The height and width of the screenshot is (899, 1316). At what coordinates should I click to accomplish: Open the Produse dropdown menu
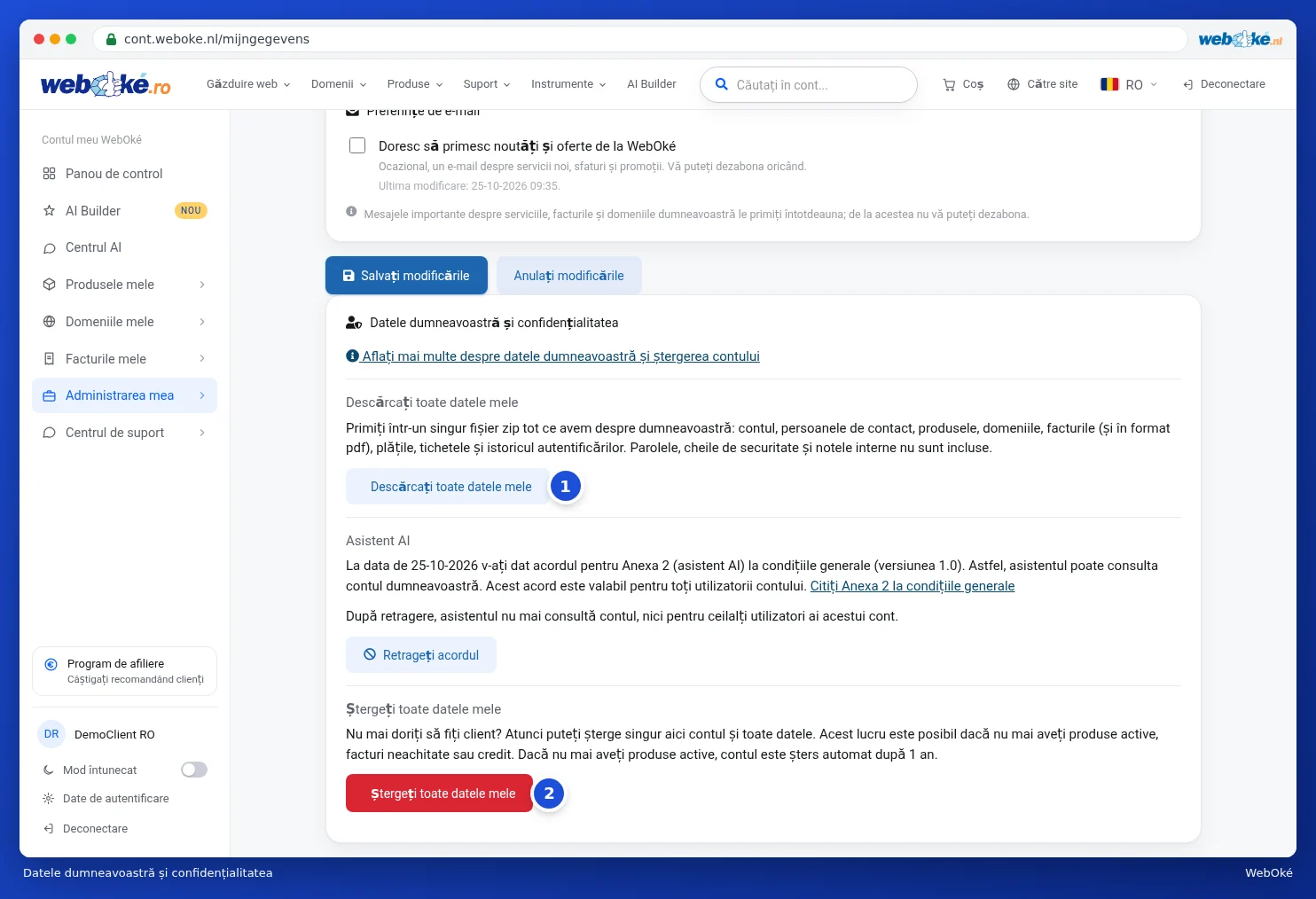click(x=415, y=84)
